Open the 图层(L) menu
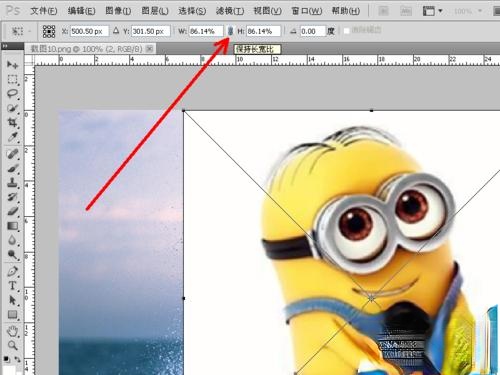Viewport: 500px width, 375px height. coord(155,11)
